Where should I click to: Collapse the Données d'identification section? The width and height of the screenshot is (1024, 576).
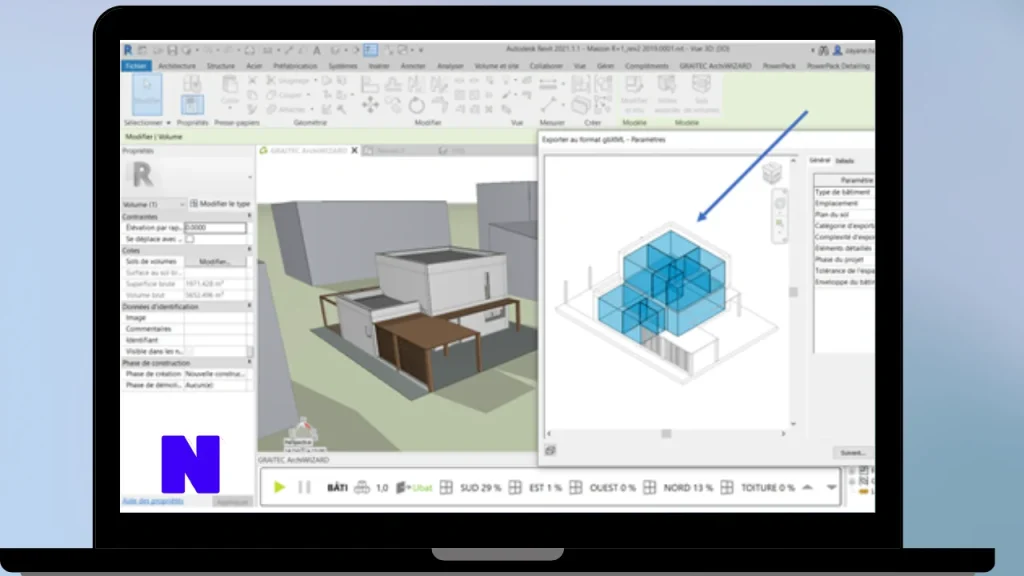coord(249,306)
